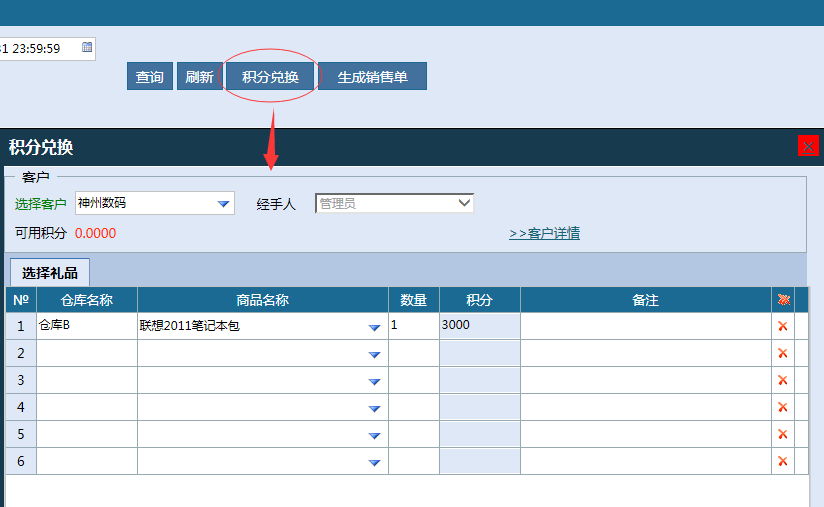
Task: Click the № column header
Action: tap(21, 300)
